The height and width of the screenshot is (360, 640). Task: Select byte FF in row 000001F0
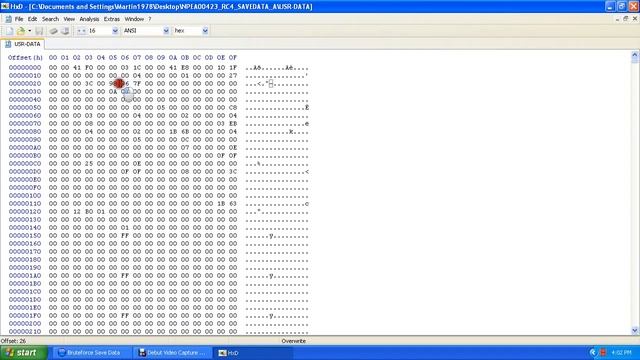pyautogui.click(x=124, y=316)
